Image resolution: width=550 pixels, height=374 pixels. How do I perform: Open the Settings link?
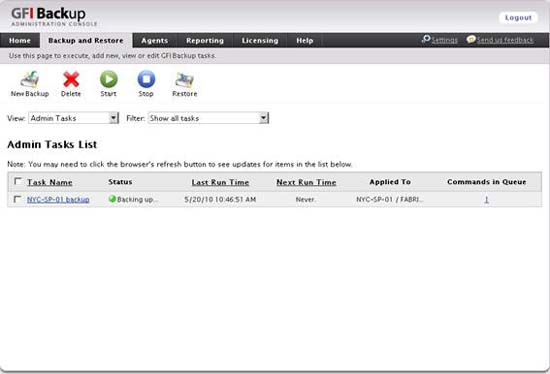444,40
